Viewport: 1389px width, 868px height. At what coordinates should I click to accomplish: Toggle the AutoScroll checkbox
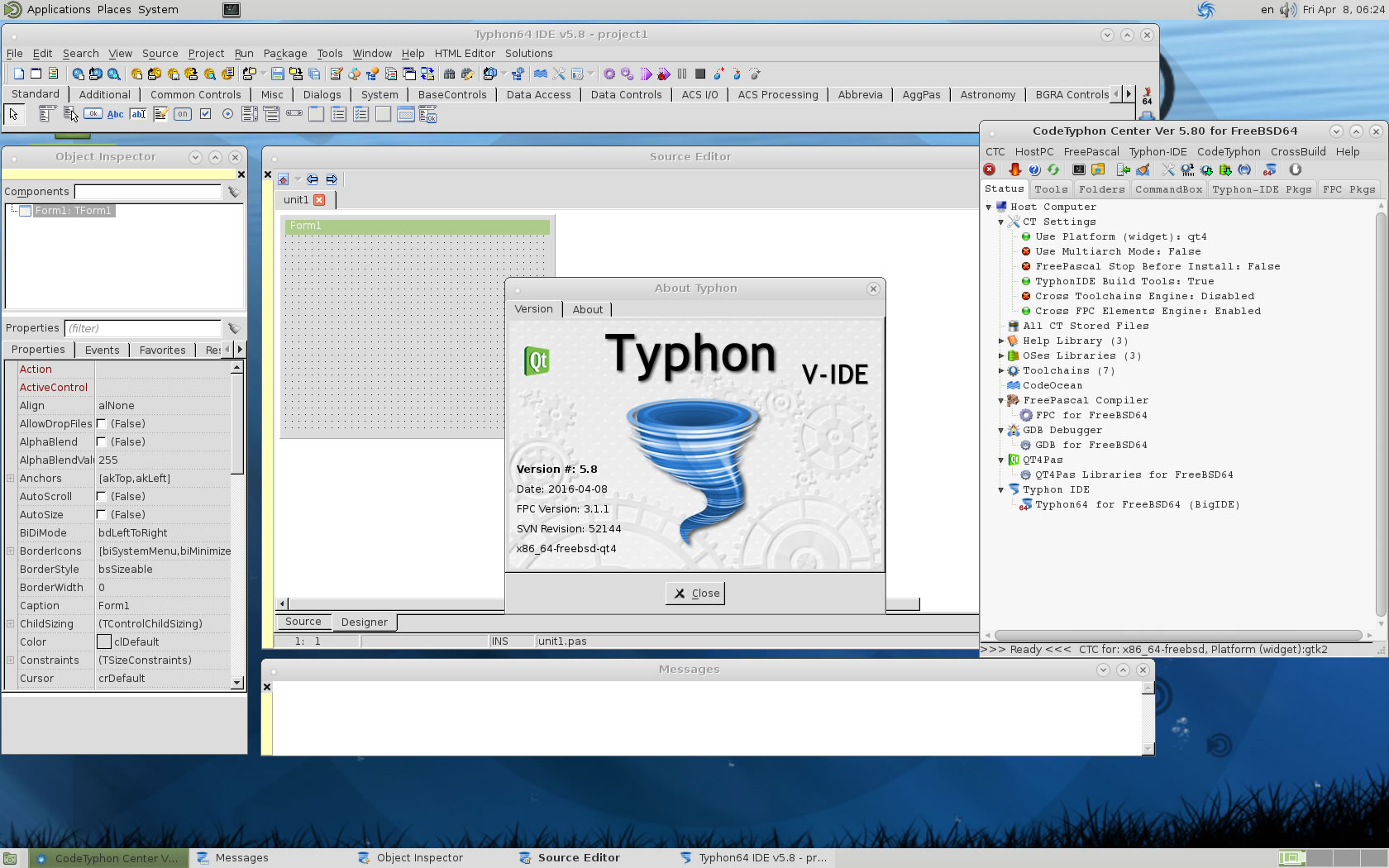click(102, 497)
